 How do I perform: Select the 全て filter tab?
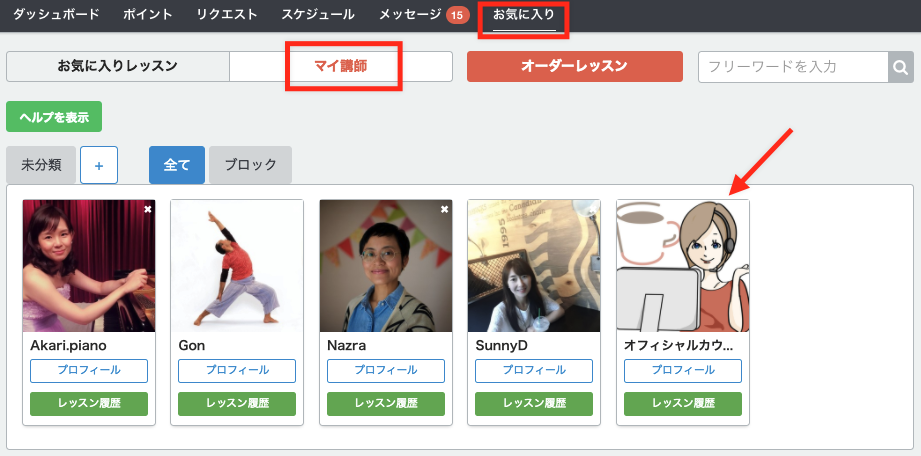coord(177,165)
